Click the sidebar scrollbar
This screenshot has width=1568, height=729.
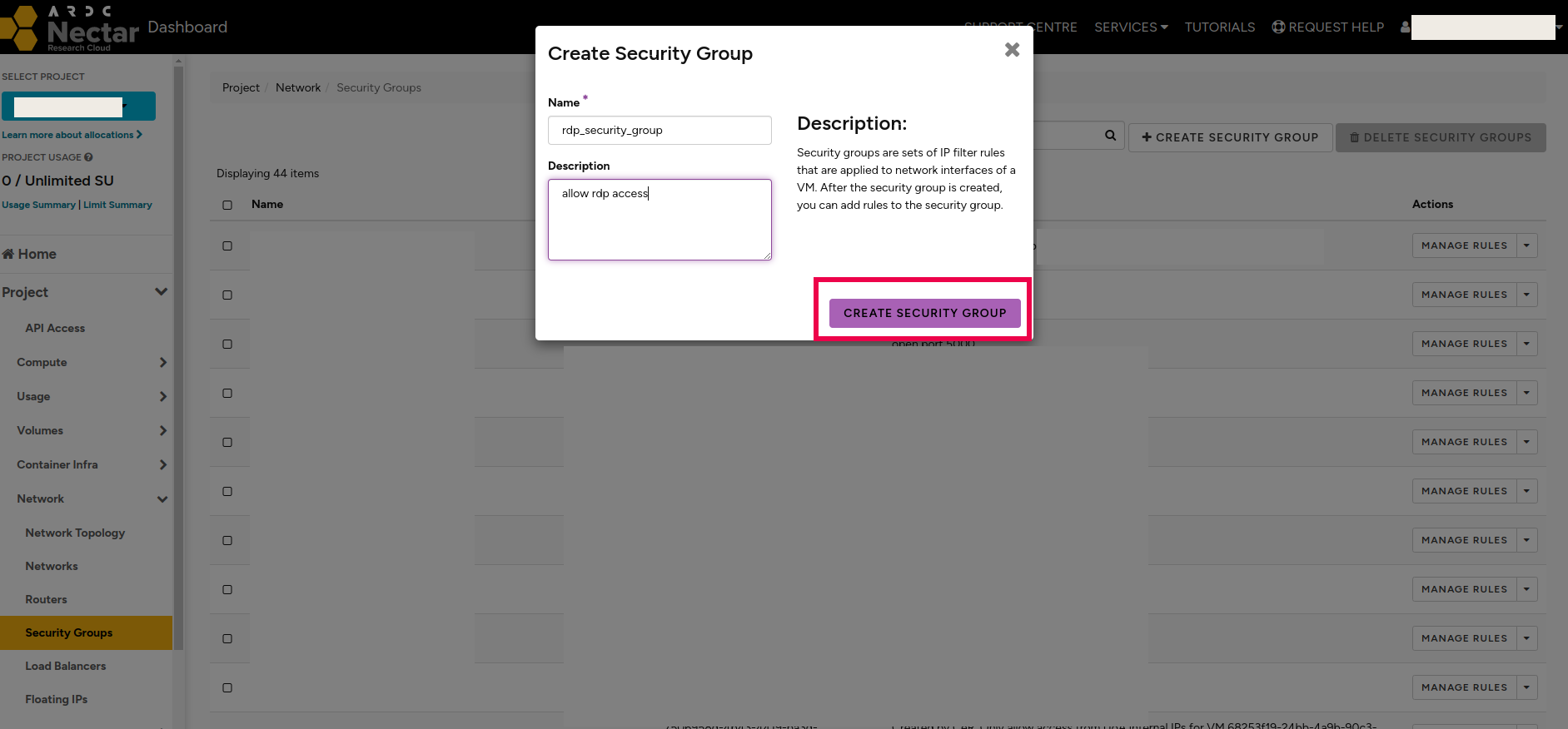point(178,358)
